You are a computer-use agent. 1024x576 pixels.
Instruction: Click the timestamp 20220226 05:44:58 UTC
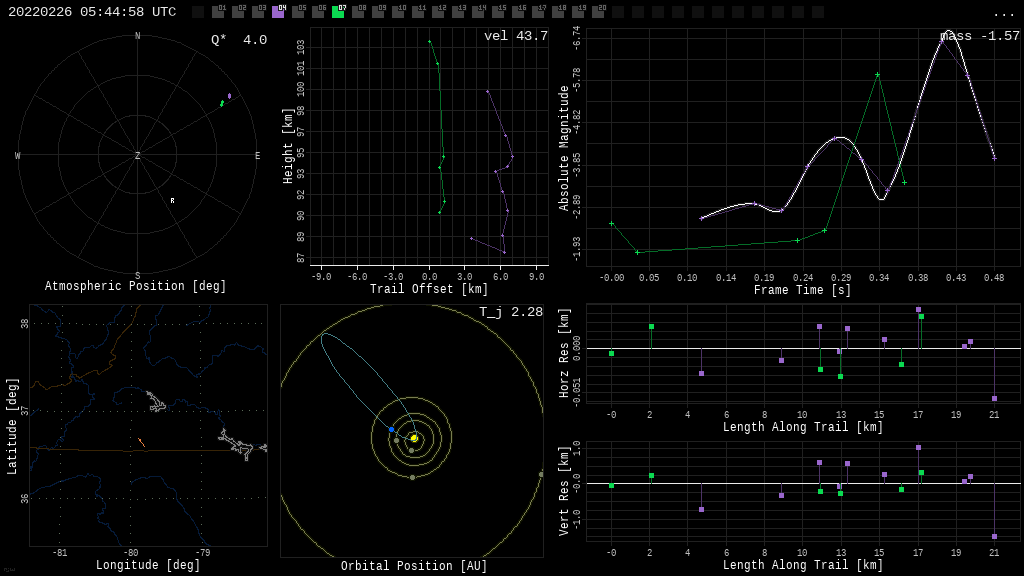pos(92,12)
